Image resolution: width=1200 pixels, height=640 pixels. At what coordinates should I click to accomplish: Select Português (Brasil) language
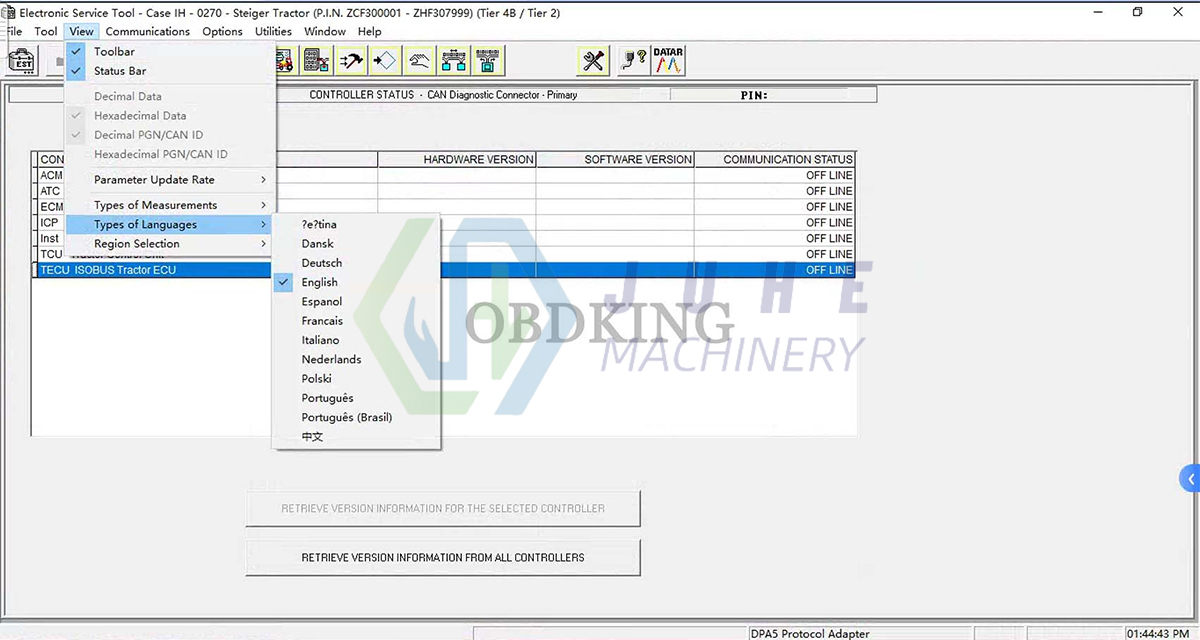[x=347, y=417]
